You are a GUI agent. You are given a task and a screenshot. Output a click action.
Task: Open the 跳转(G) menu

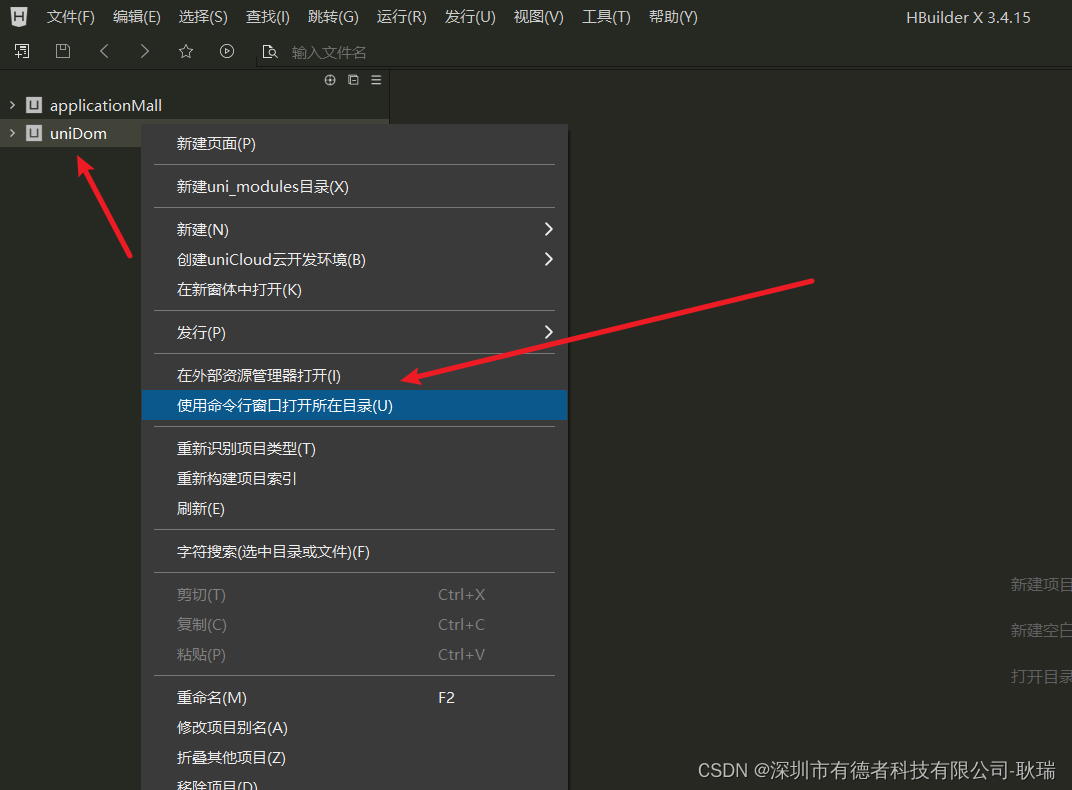pyautogui.click(x=333, y=17)
